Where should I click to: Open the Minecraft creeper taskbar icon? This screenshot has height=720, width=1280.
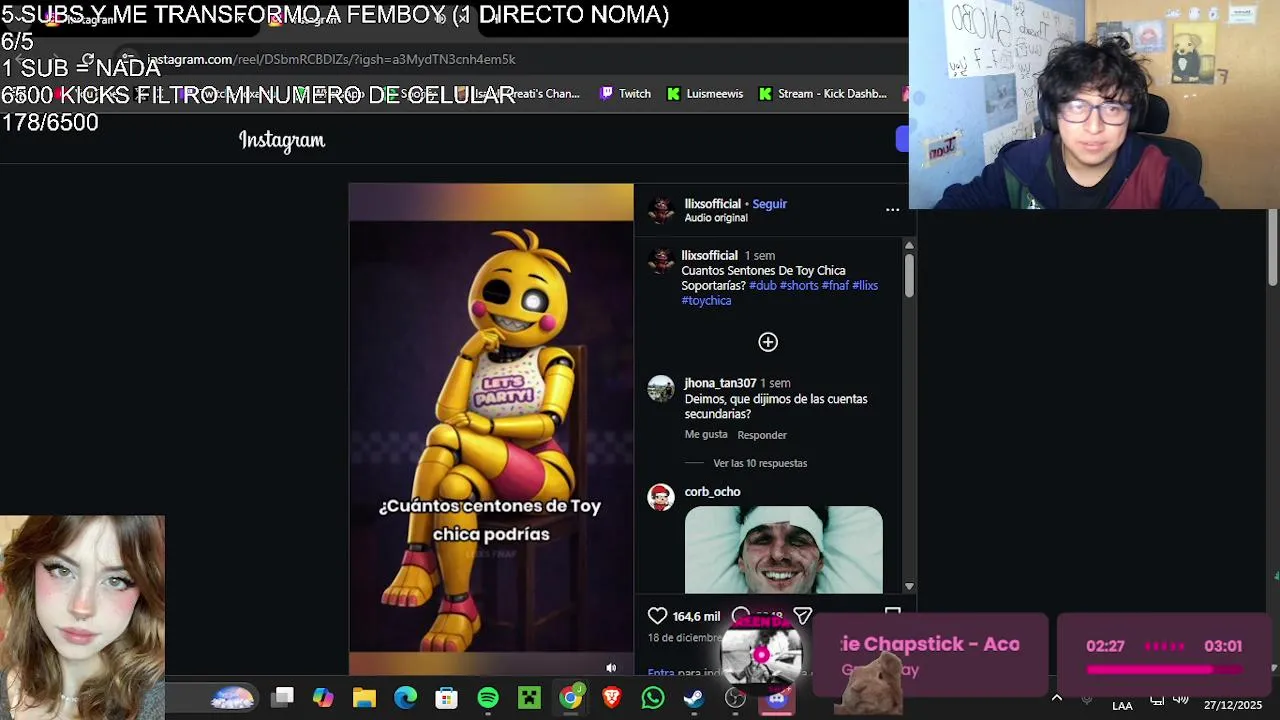pyautogui.click(x=529, y=697)
